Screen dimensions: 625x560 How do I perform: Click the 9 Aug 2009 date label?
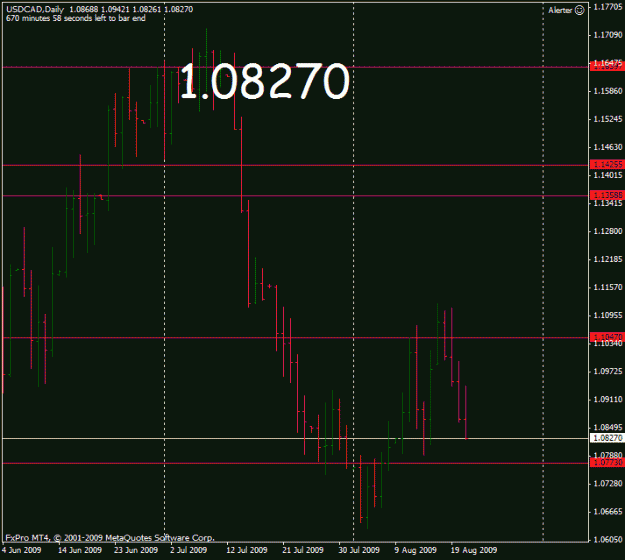coord(415,550)
